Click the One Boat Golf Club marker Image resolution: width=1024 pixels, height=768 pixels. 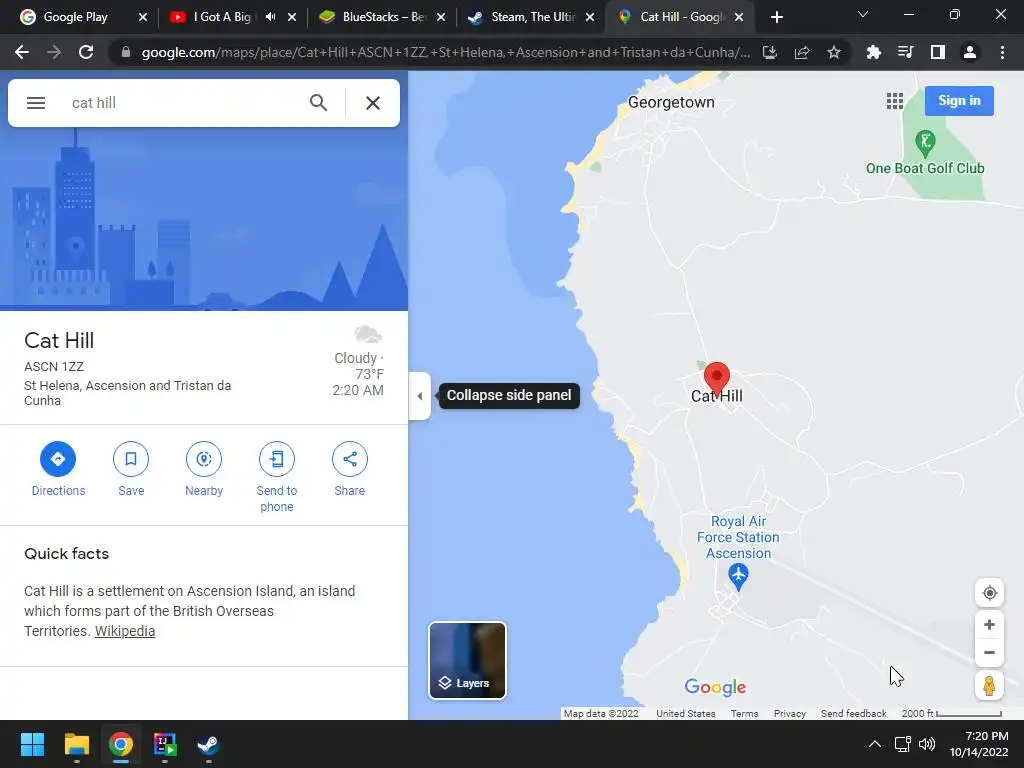click(x=925, y=142)
